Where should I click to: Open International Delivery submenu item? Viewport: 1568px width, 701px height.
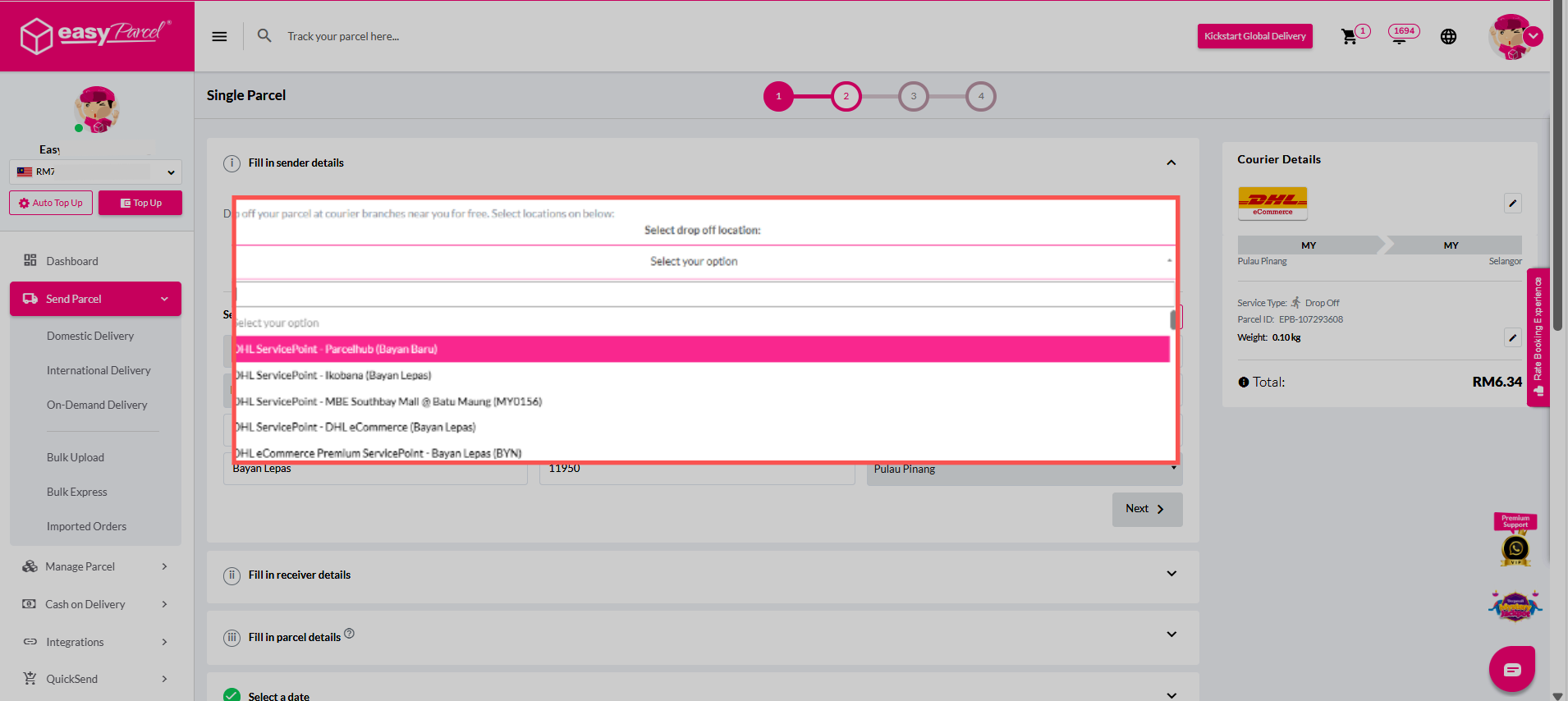coord(99,370)
